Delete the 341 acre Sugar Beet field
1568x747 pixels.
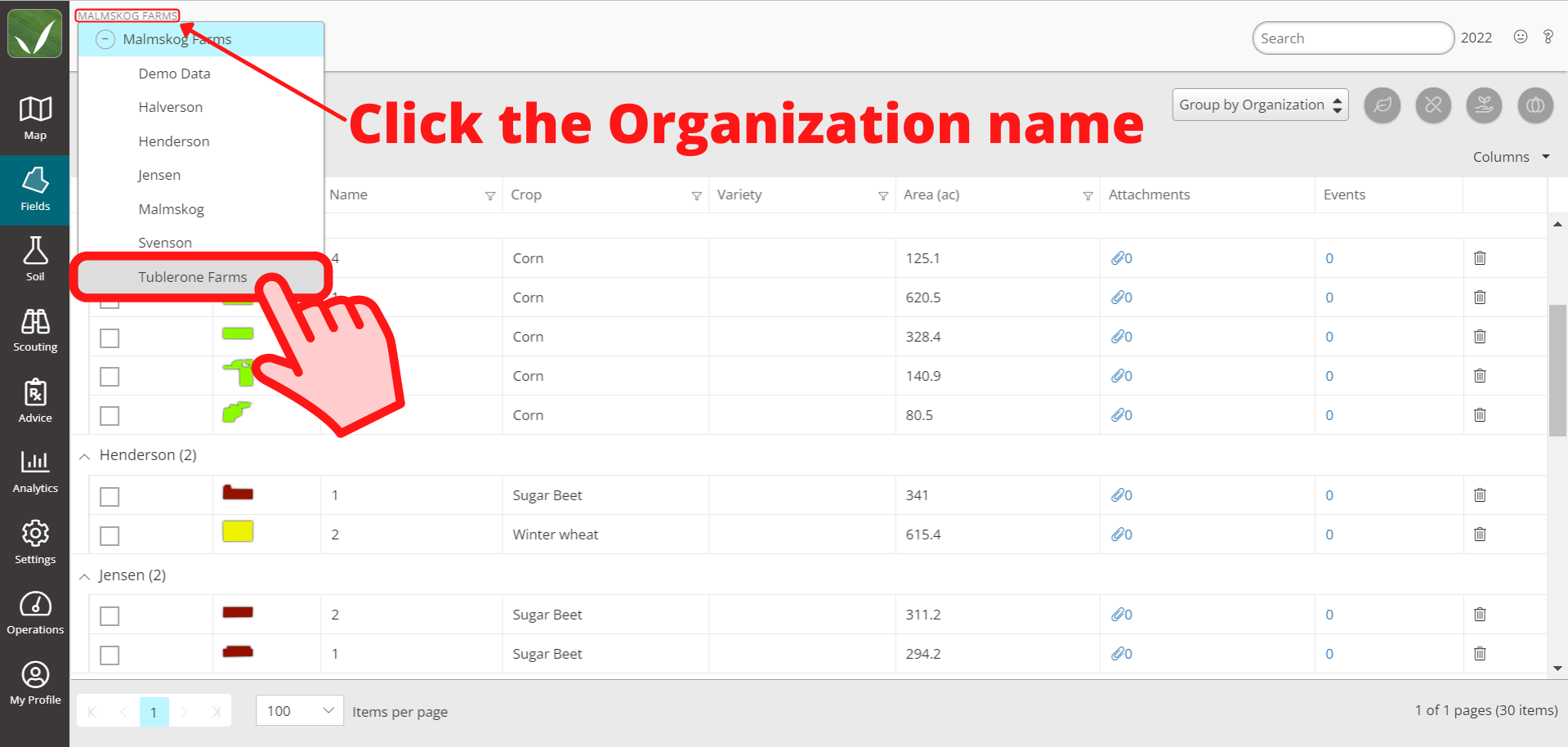(x=1480, y=495)
